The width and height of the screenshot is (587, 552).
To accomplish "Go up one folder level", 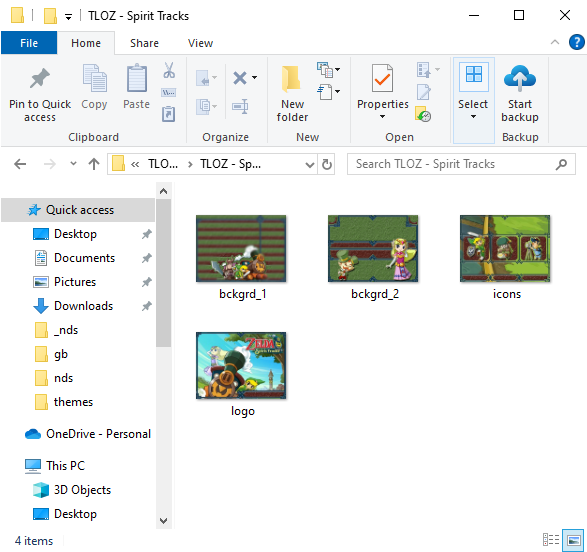I will (94, 164).
